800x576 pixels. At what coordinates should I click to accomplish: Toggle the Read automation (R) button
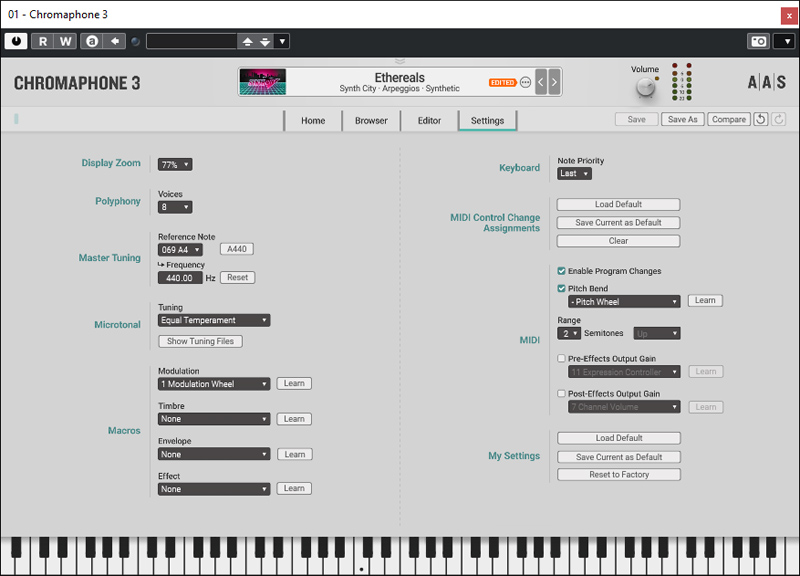click(x=43, y=41)
